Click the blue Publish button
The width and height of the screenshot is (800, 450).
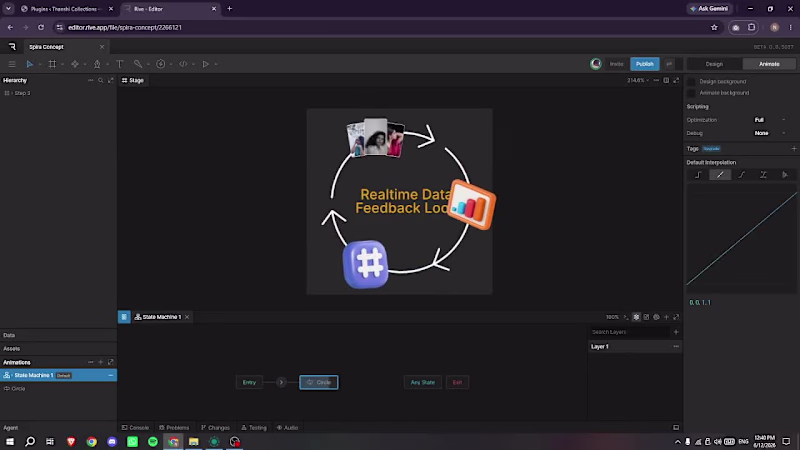pyautogui.click(x=644, y=64)
